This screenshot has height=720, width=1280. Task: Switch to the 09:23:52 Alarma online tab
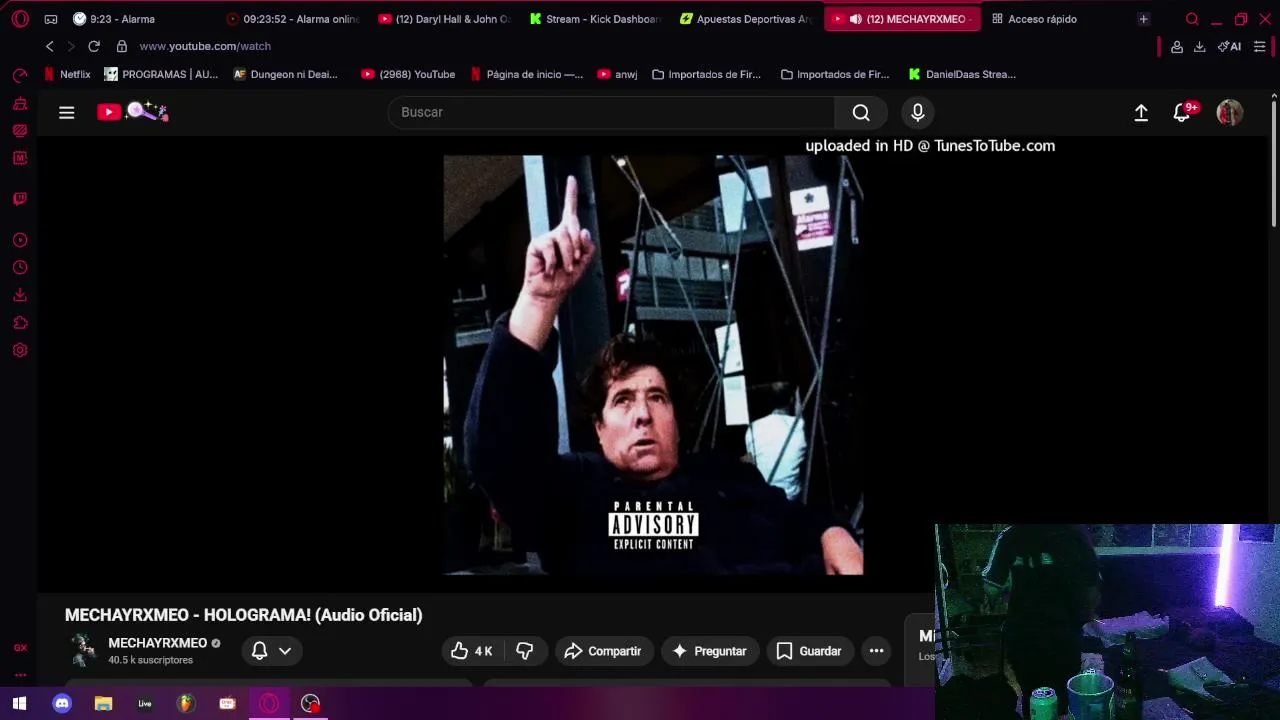click(293, 19)
